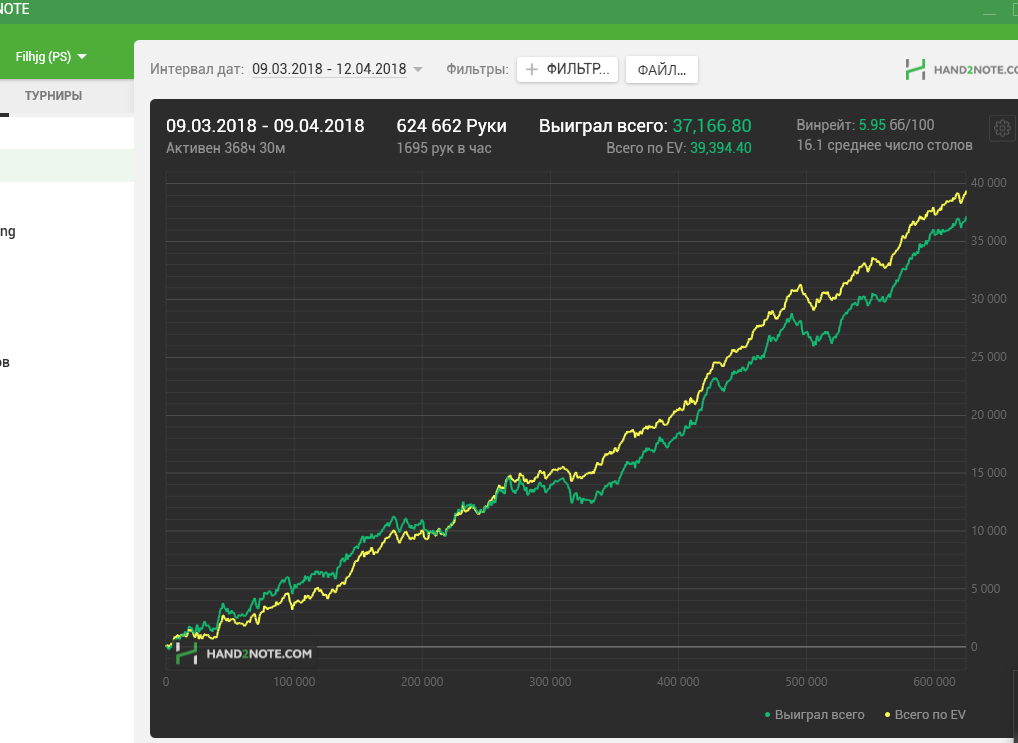Open the Filhjg (PS) player dropdown
Viewport: 1018px width, 743px height.
pyautogui.click(x=51, y=57)
